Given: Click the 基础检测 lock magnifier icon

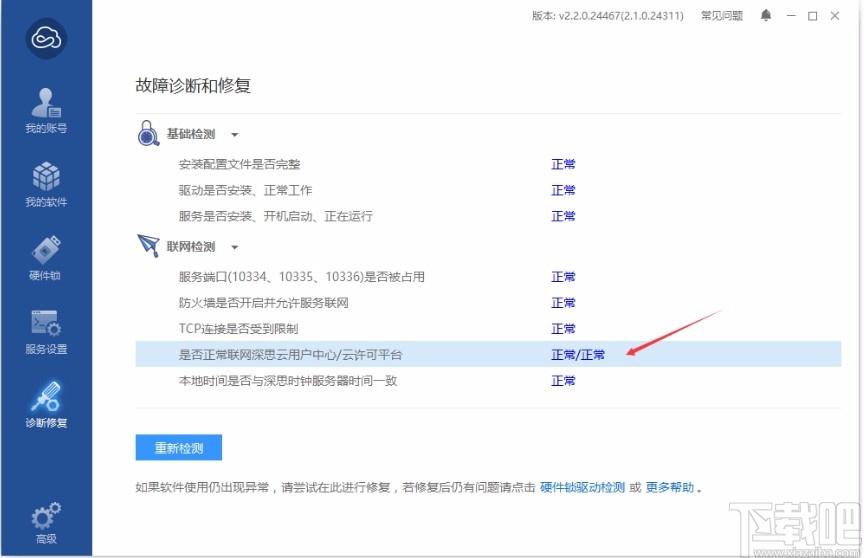Looking at the screenshot, I should click(148, 133).
